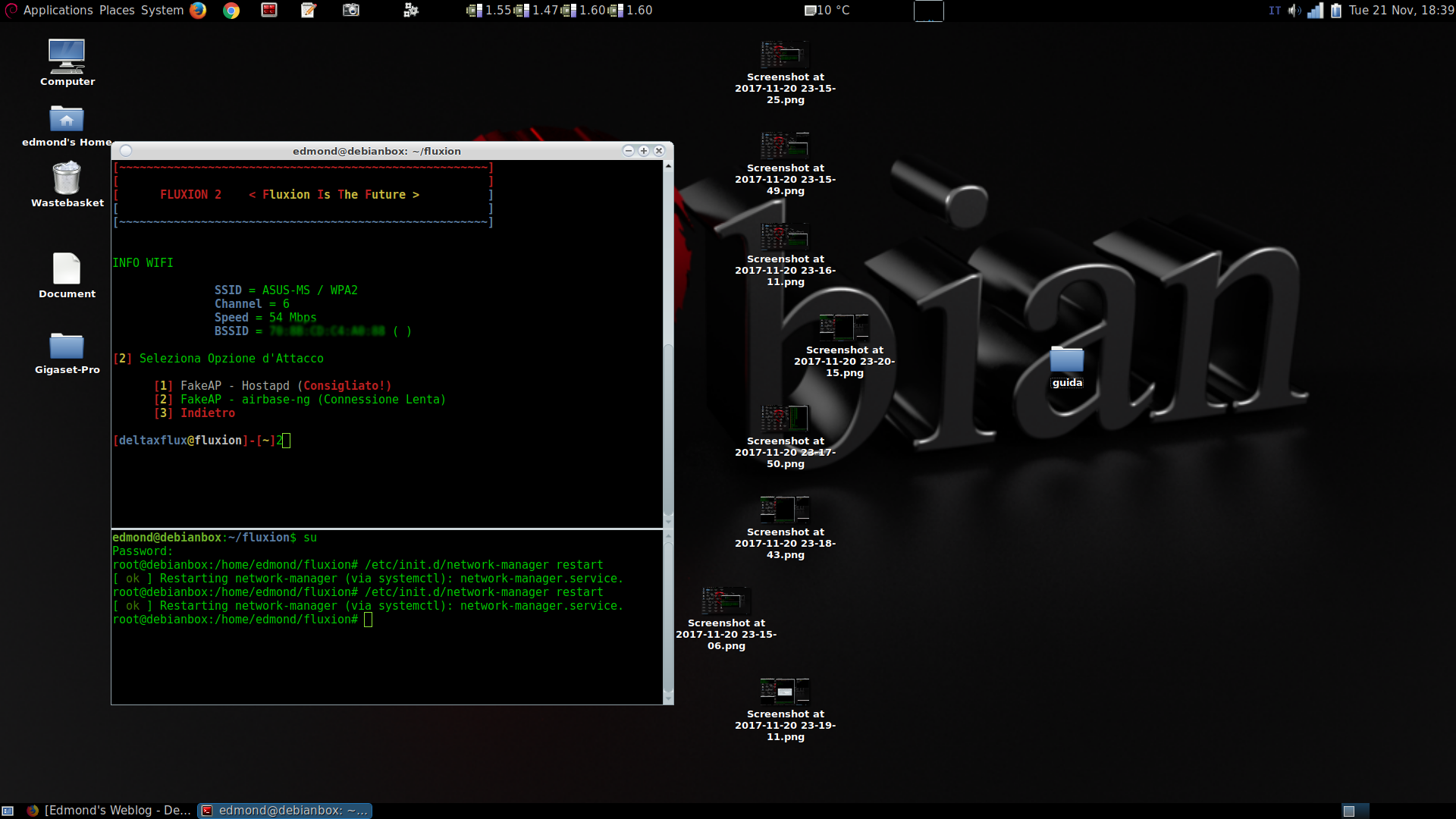Image resolution: width=1456 pixels, height=819 pixels.
Task: Open the notepad text editor launcher
Action: [x=309, y=10]
